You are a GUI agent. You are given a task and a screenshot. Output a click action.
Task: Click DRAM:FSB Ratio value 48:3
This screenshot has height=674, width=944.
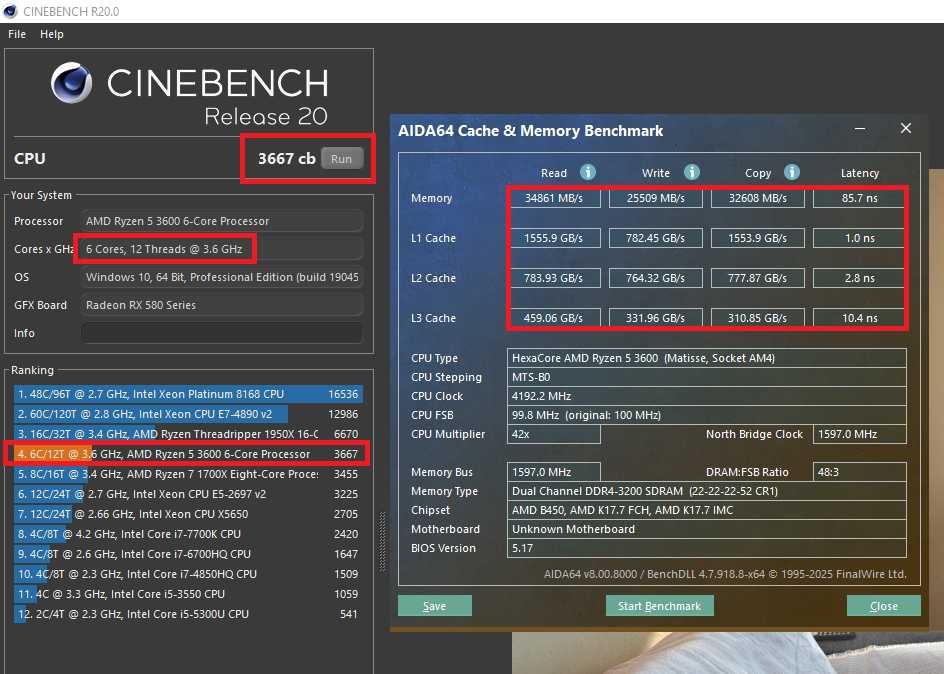pyautogui.click(x=860, y=472)
